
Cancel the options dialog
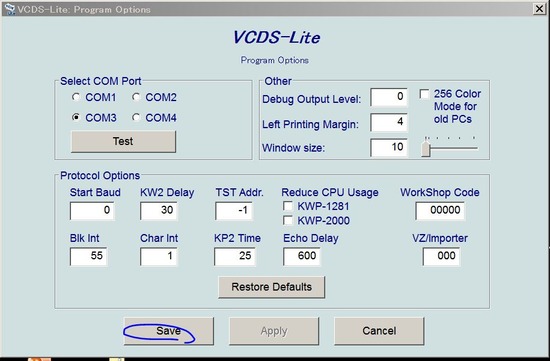coord(379,331)
